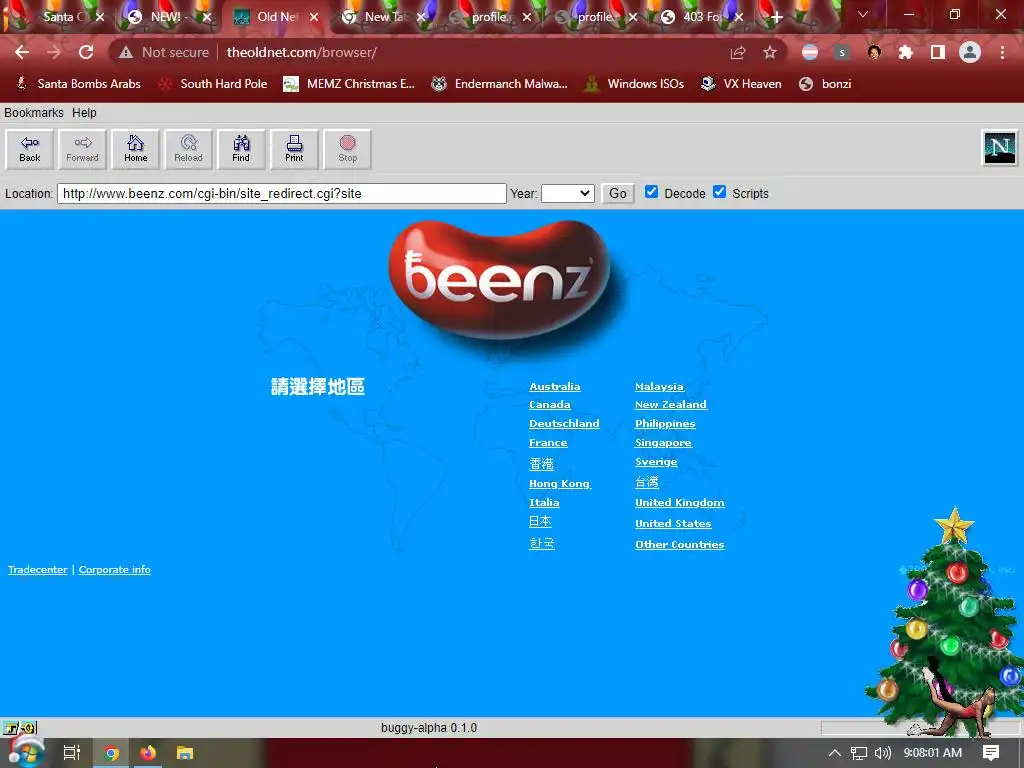Toggle the Chrome side panel icon
Screen dimensions: 1024x768
938,52
